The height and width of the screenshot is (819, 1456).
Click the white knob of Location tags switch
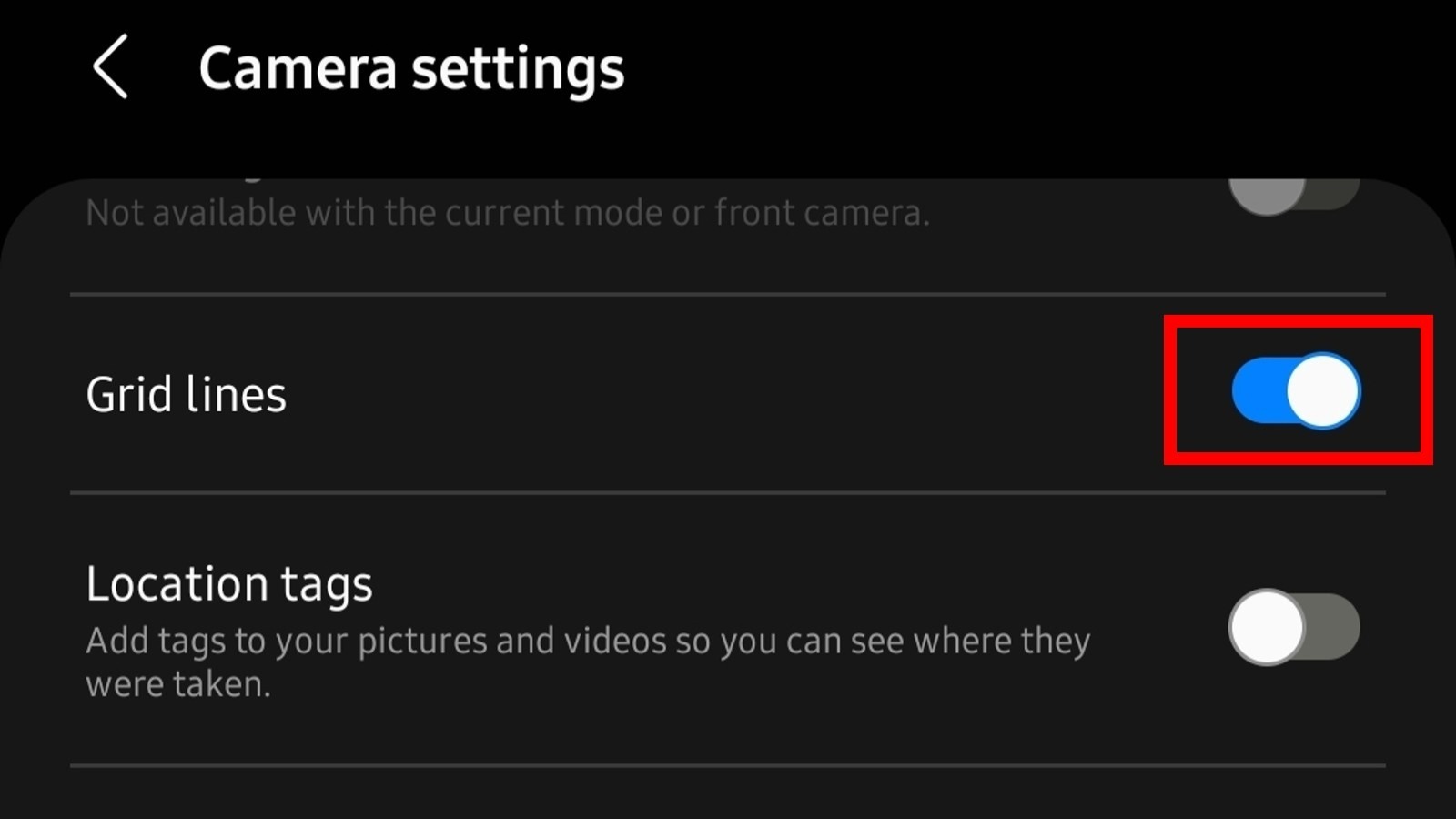coord(1266,627)
